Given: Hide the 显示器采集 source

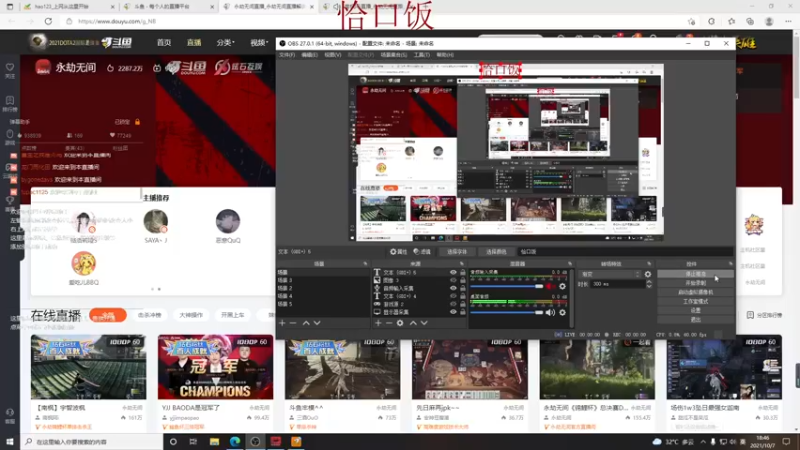Looking at the screenshot, I should point(453,312).
